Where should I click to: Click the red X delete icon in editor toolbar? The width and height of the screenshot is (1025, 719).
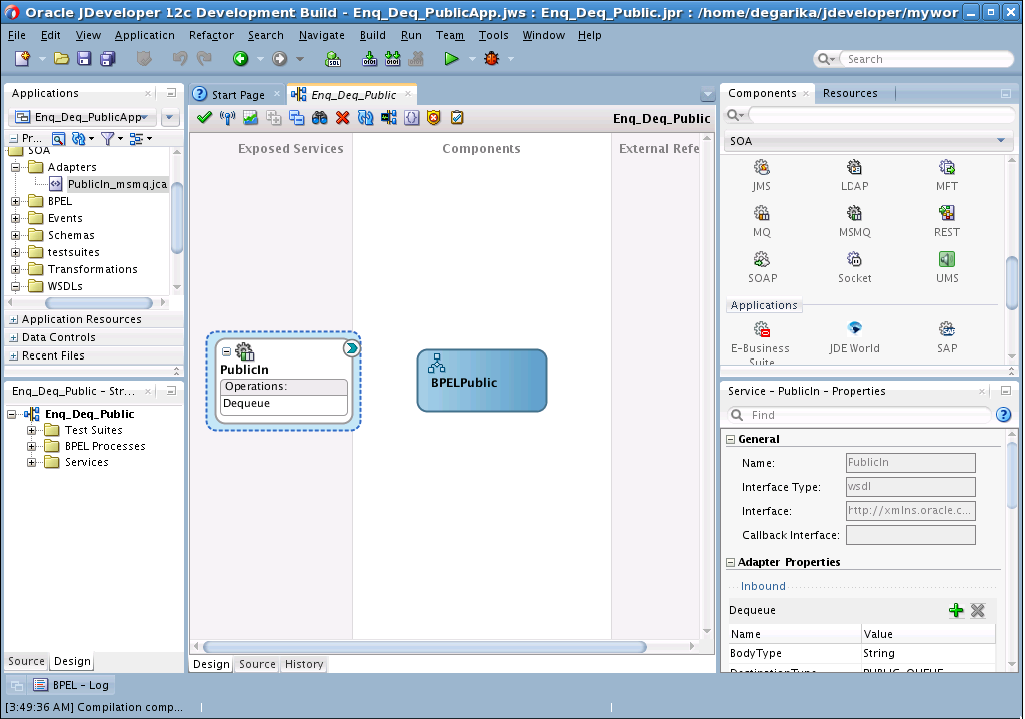point(342,118)
